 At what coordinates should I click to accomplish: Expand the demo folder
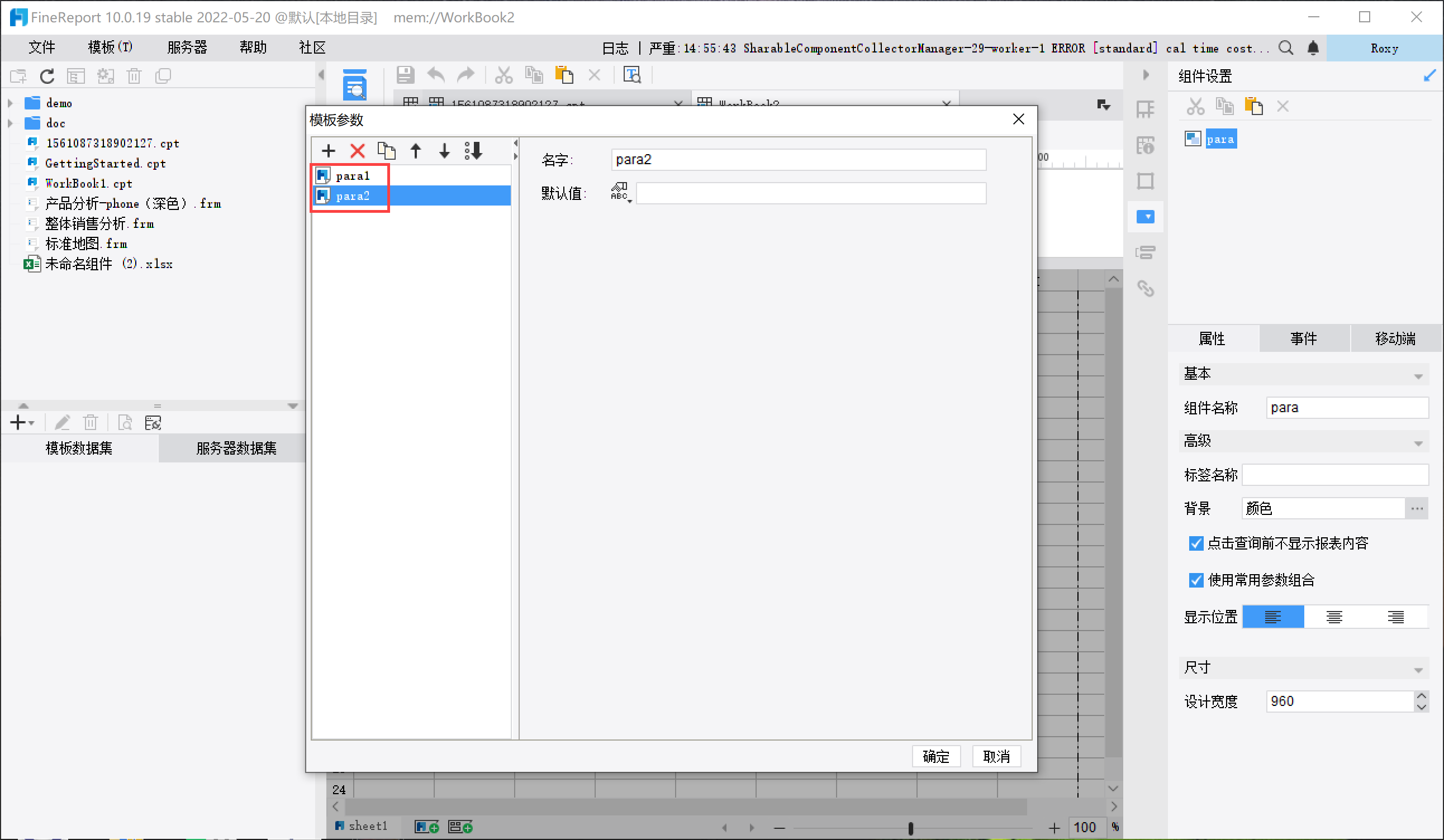(10, 103)
